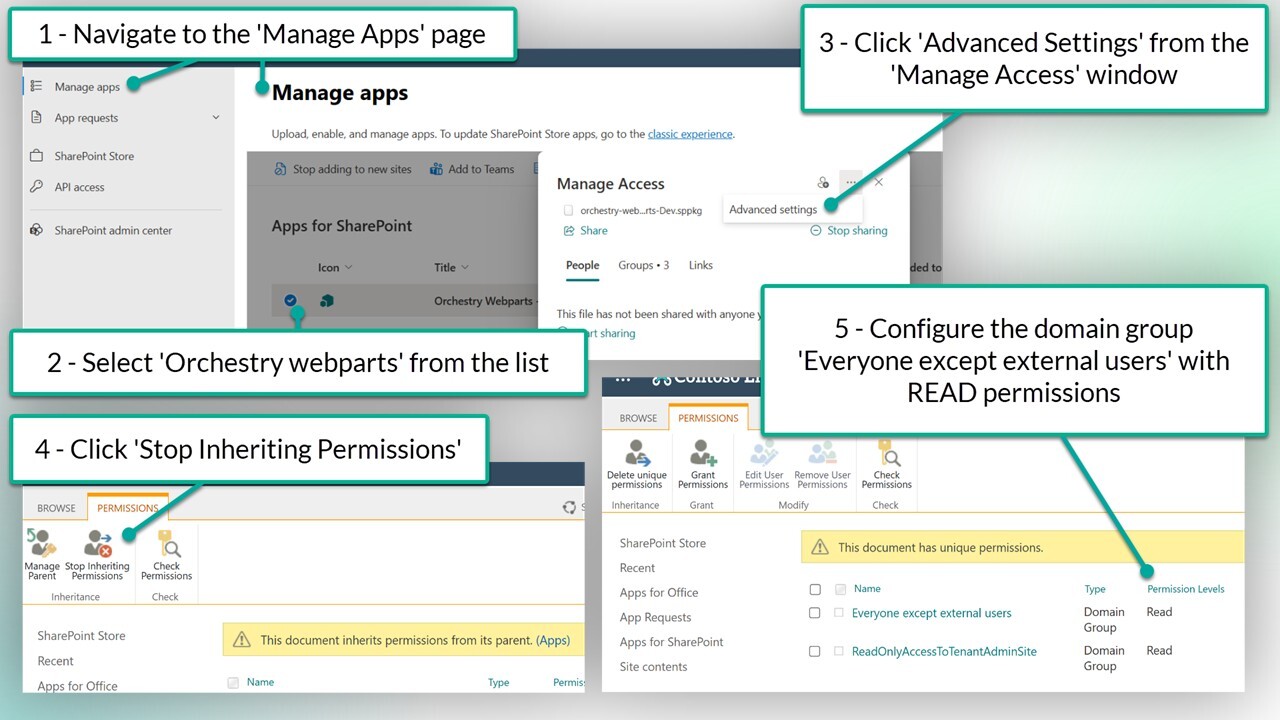Click Share in the Manage Access panel
The image size is (1280, 720).
(585, 230)
